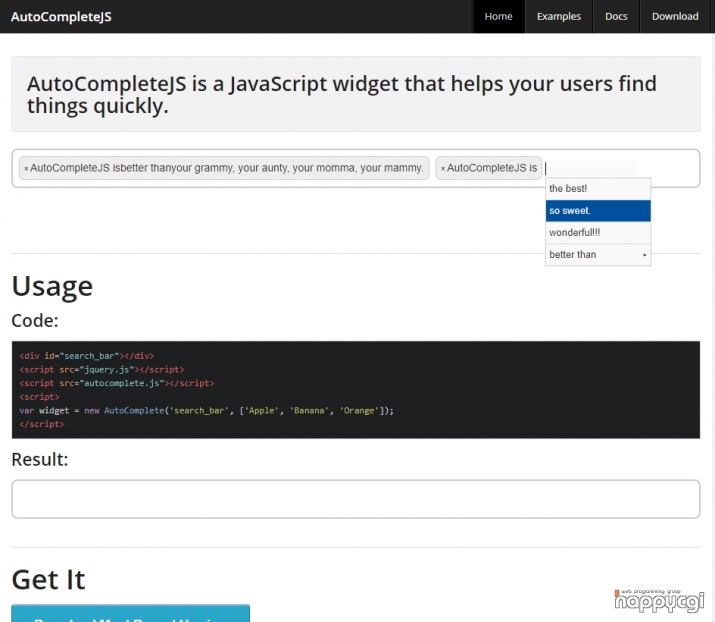The width and height of the screenshot is (715, 622).
Task: Click the 'div id="search_bar"' code line
Action: [x=87, y=356]
